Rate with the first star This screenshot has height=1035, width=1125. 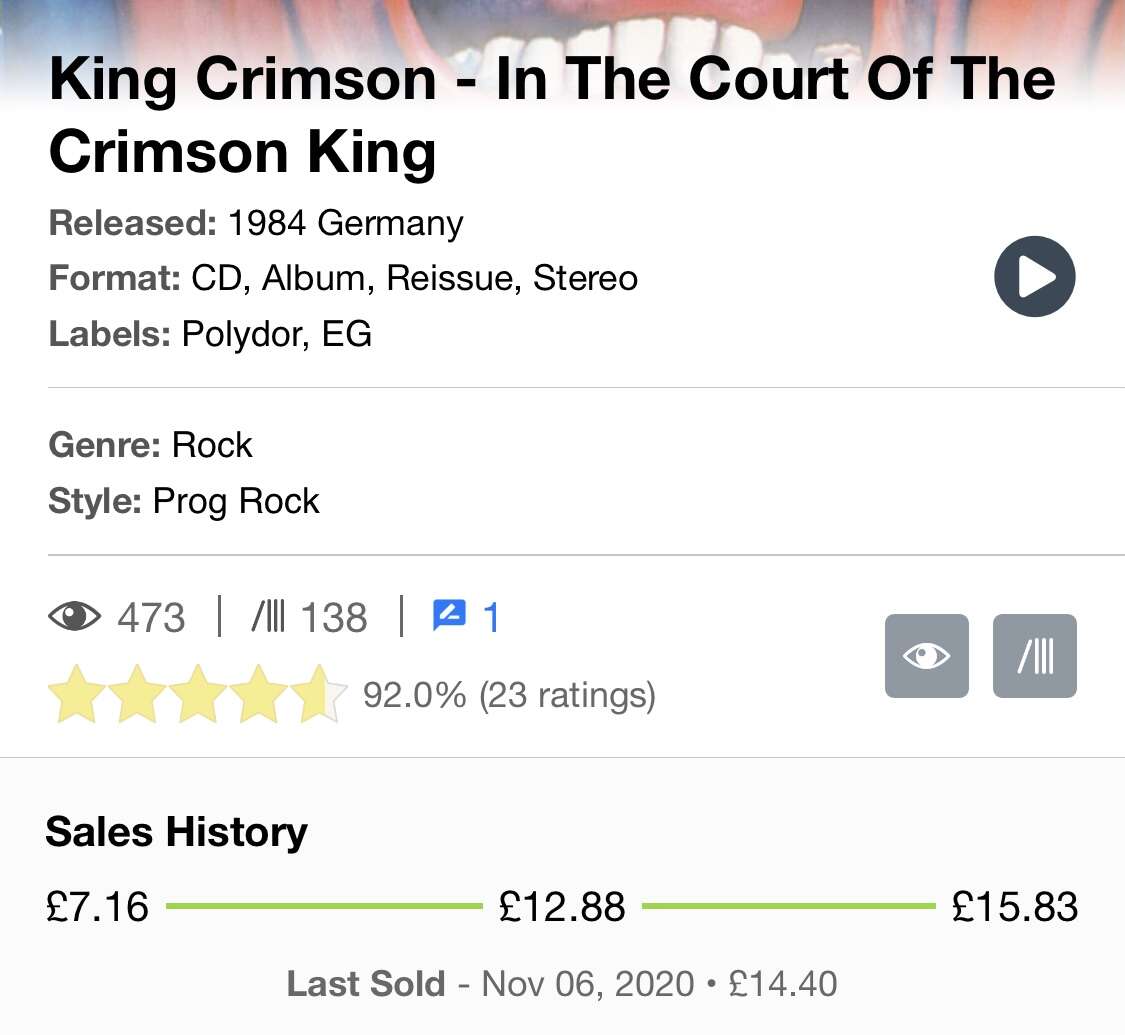pyautogui.click(x=76, y=694)
